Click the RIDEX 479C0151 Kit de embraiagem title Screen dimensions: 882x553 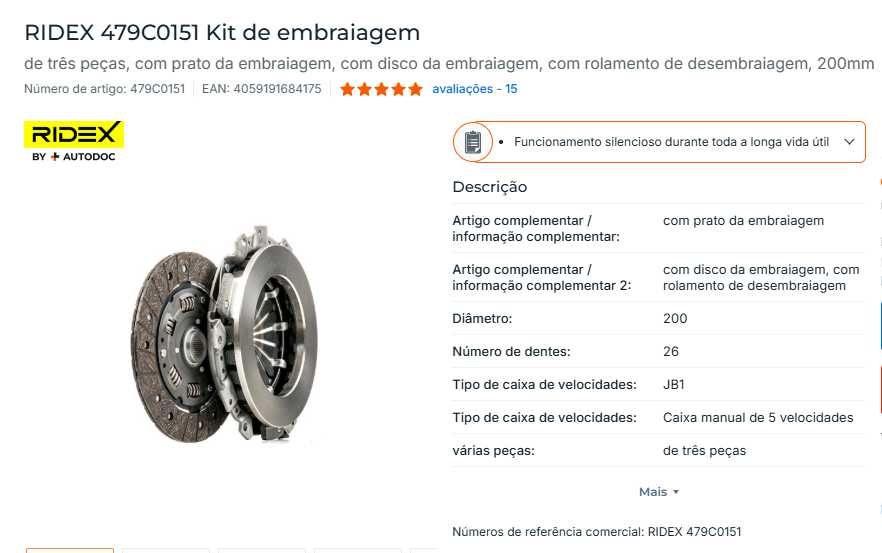click(222, 33)
